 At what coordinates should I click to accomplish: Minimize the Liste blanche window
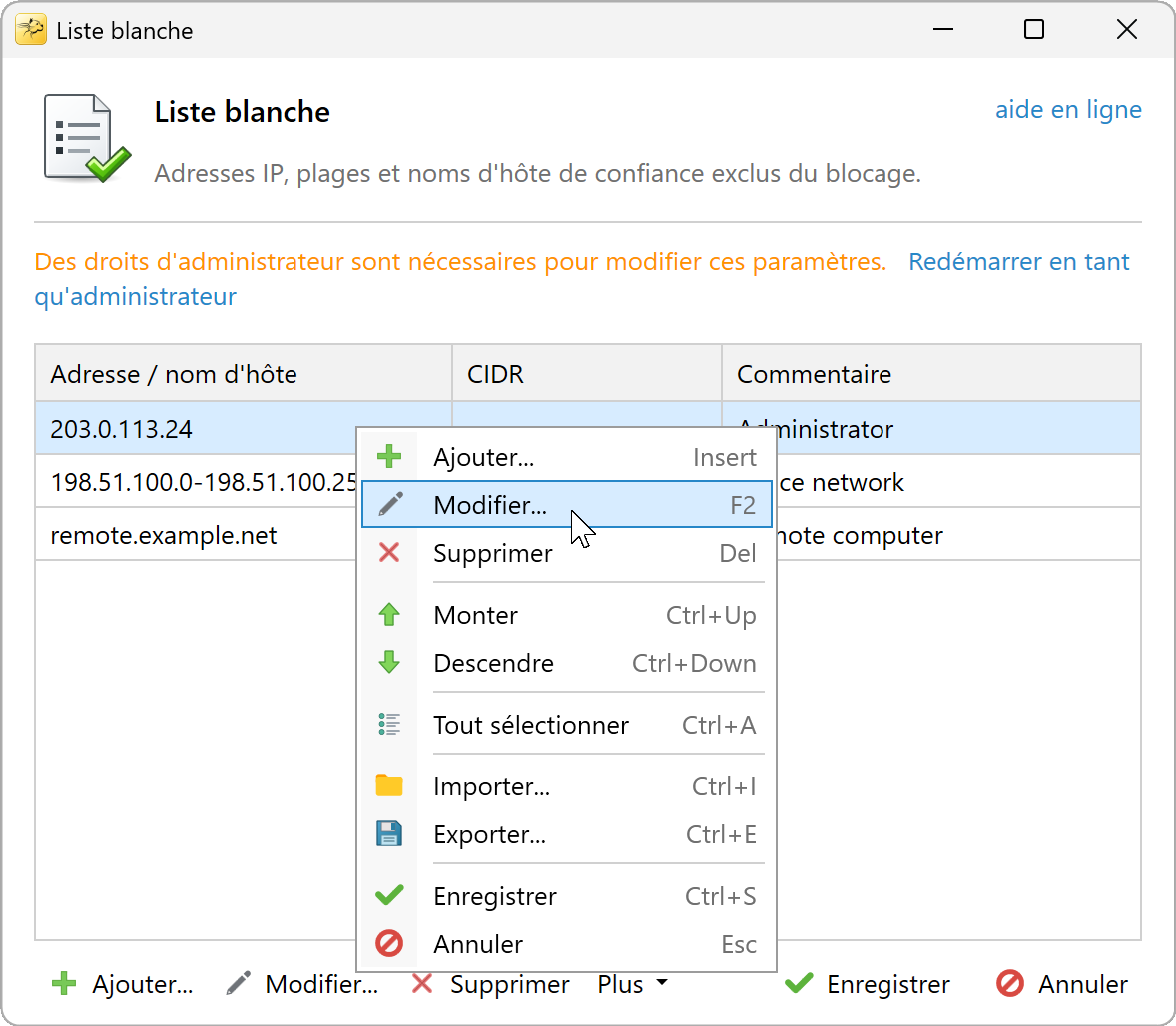(x=942, y=30)
